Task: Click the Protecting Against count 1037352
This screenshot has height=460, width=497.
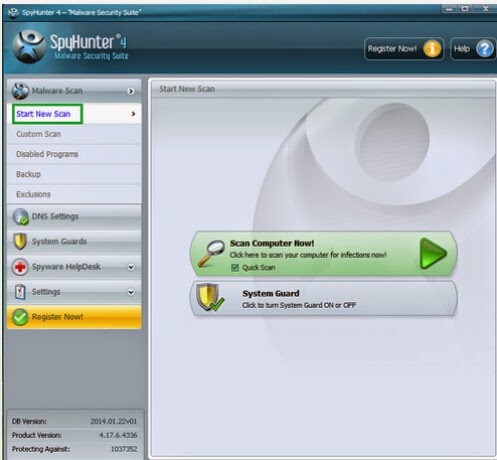Action: pos(124,449)
